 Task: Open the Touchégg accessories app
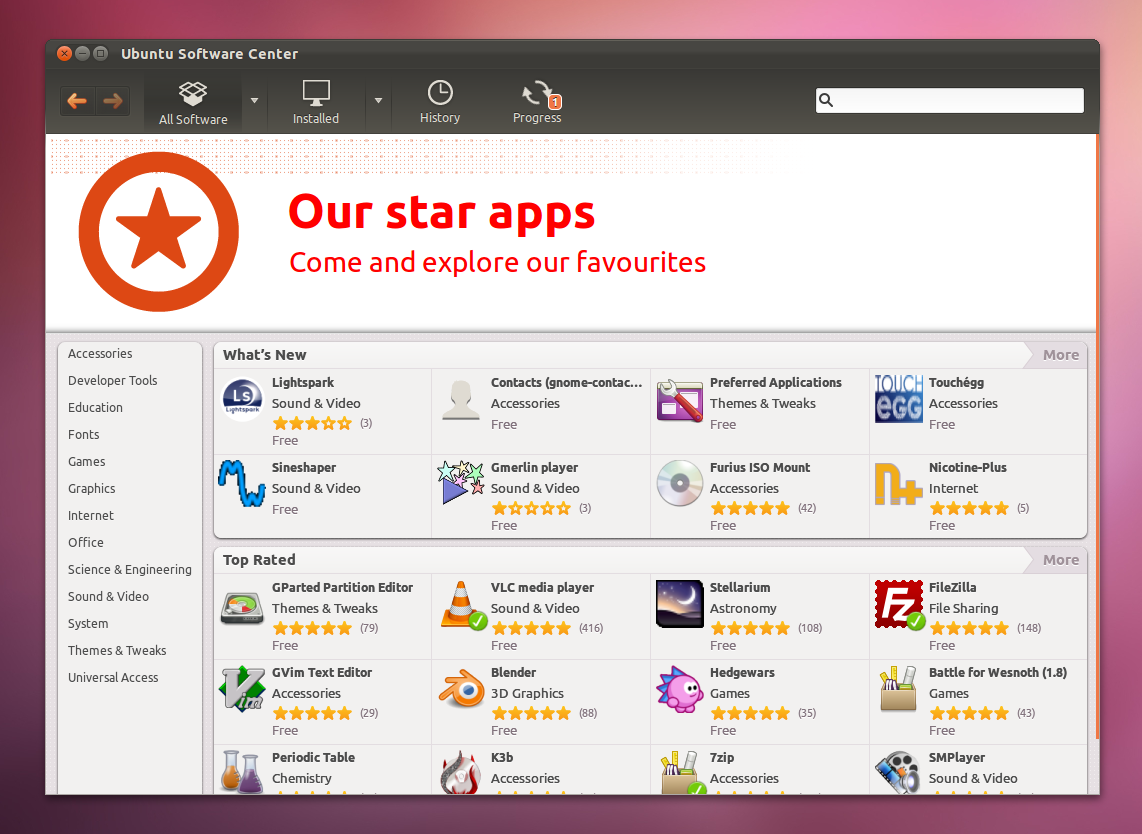click(x=898, y=397)
